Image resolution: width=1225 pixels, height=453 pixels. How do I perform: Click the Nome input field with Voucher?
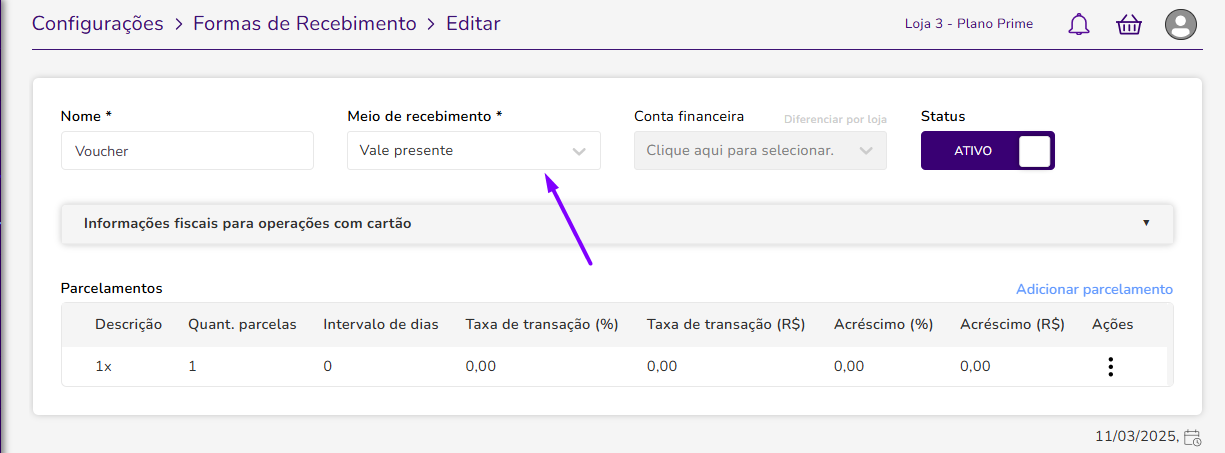(x=187, y=151)
